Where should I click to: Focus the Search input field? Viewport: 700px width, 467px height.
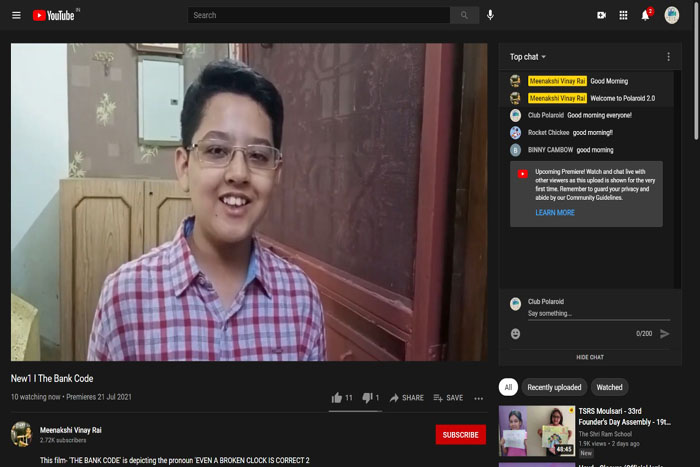319,15
